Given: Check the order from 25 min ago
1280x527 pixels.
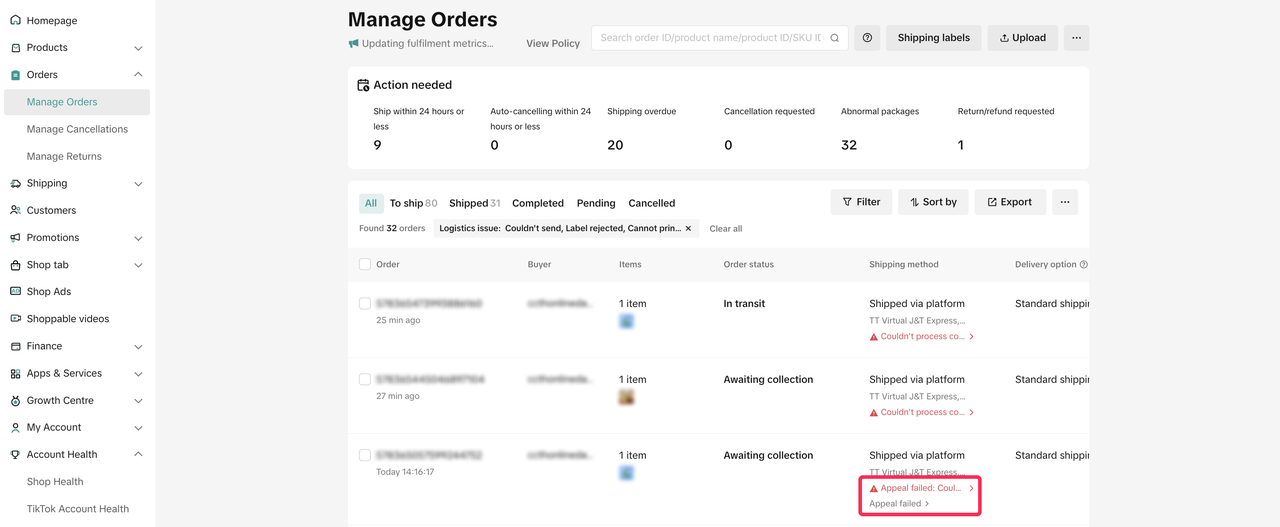Looking at the screenshot, I should (365, 304).
